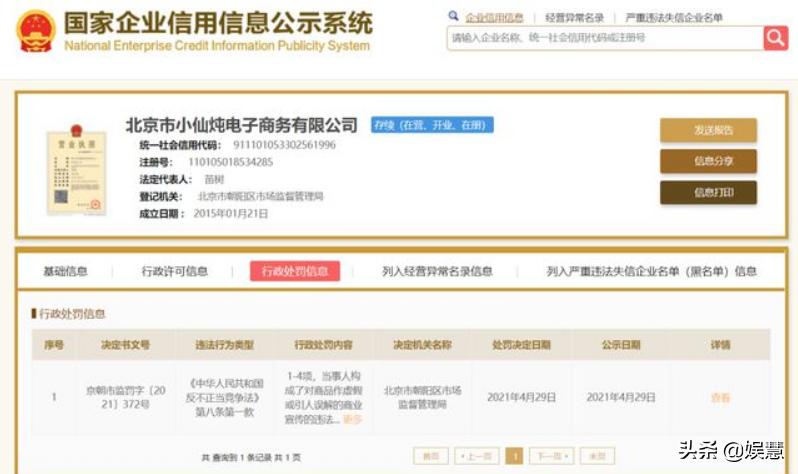Click the 序号 column header
798x474 pixels.
[54, 345]
